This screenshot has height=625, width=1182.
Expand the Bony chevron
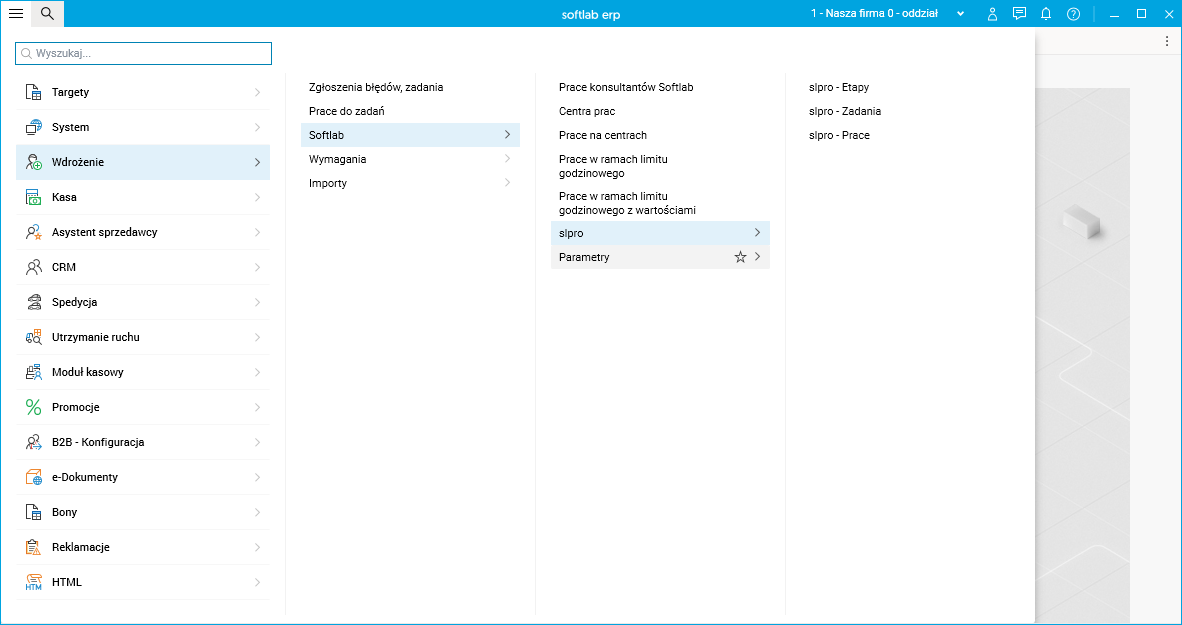[x=257, y=512]
